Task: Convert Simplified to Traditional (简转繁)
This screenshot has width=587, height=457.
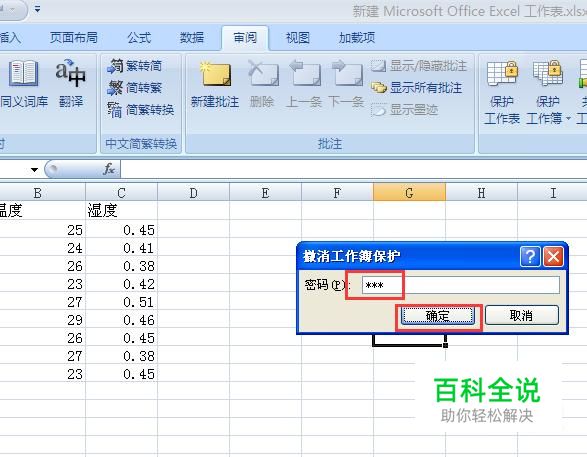Action: tap(135, 88)
